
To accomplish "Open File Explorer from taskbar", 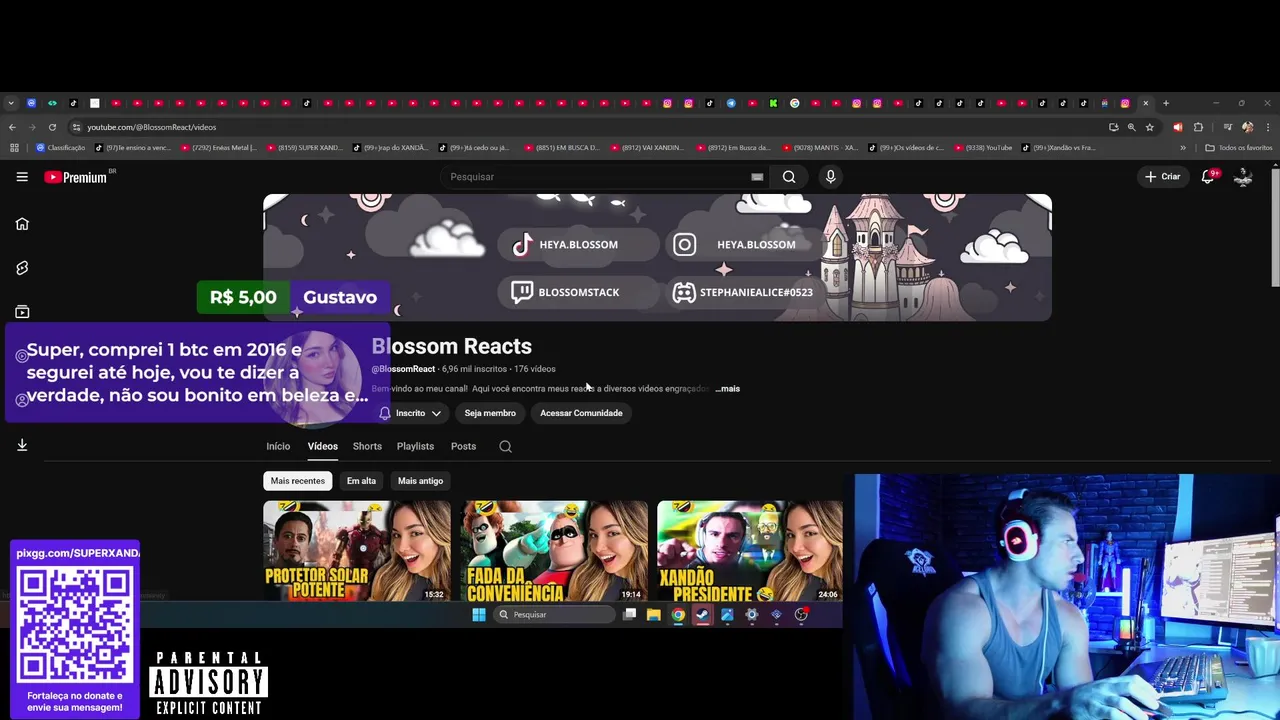I will tap(653, 614).
